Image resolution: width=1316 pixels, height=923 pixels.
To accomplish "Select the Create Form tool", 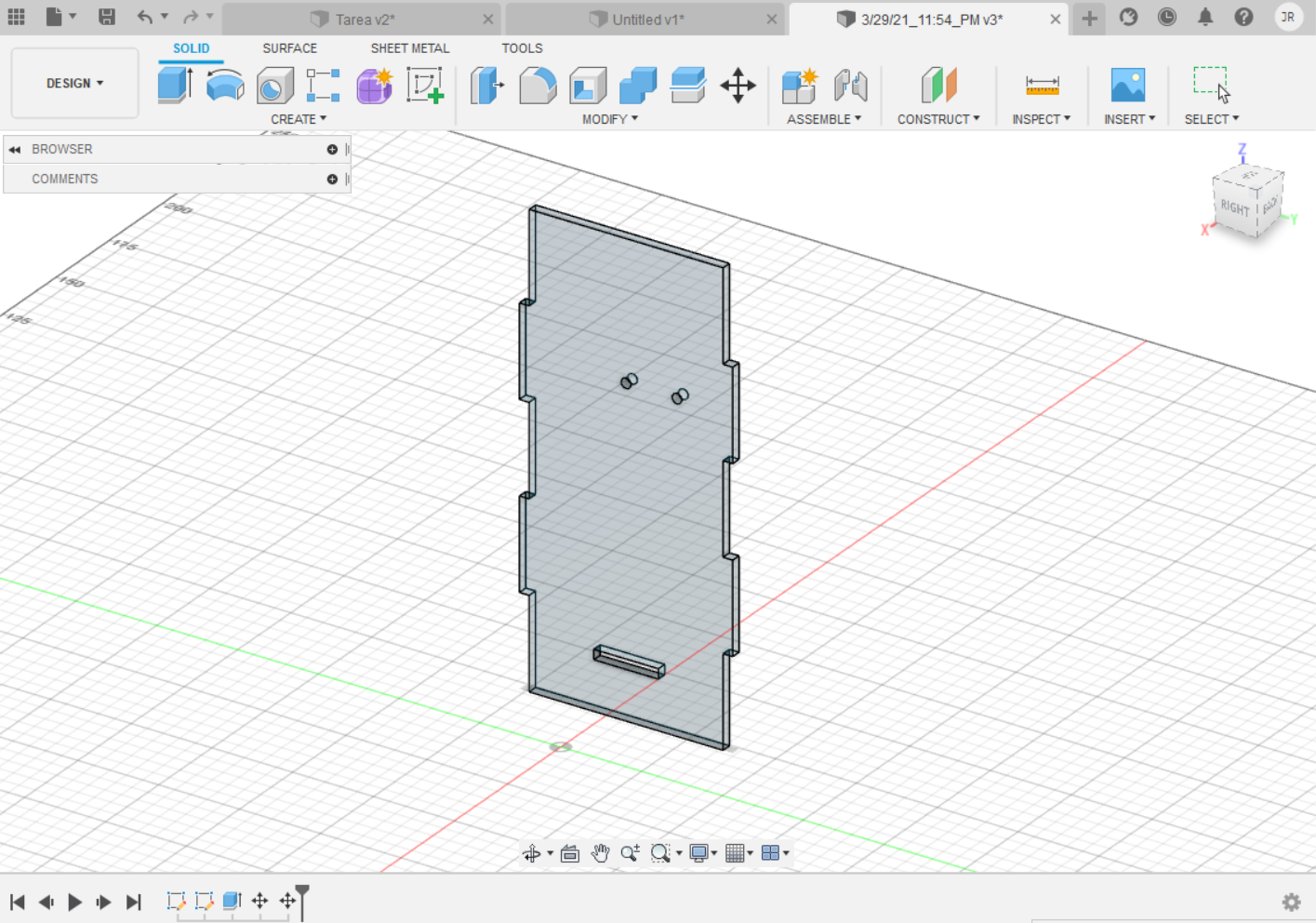I will (x=375, y=85).
